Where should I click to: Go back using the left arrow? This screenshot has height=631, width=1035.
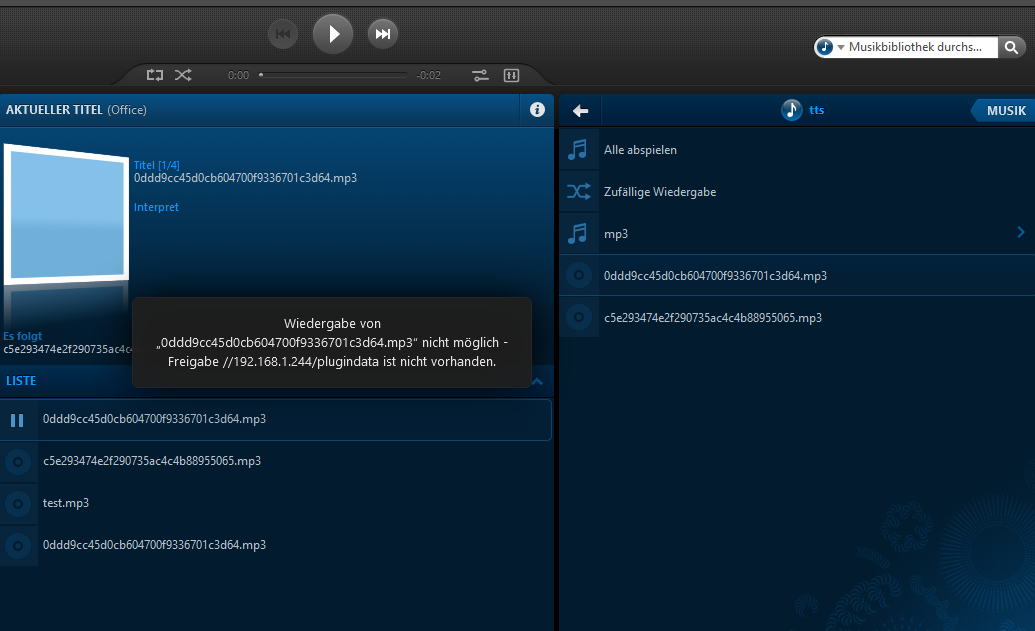click(x=580, y=111)
